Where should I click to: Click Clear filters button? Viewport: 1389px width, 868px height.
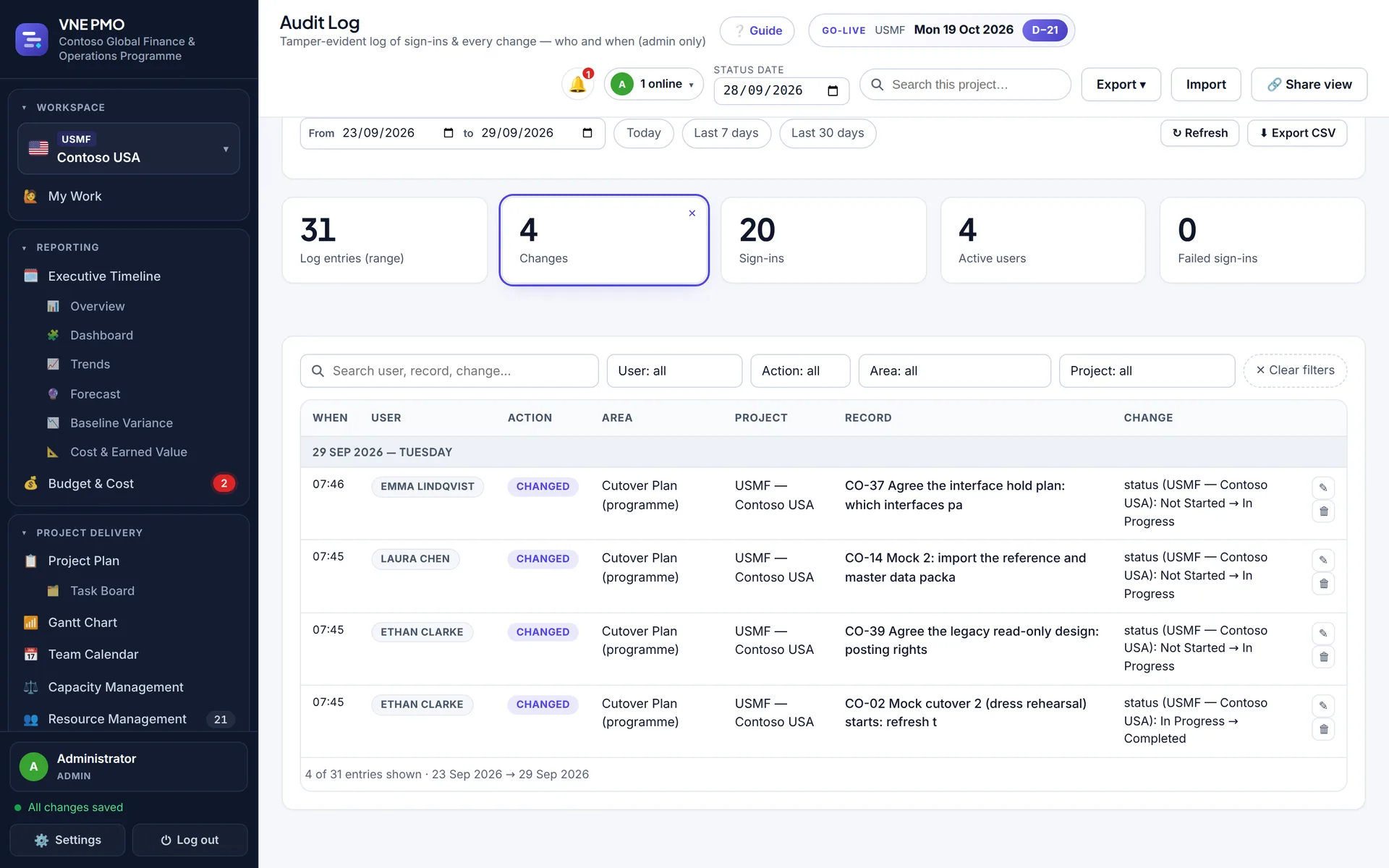tap(1295, 370)
